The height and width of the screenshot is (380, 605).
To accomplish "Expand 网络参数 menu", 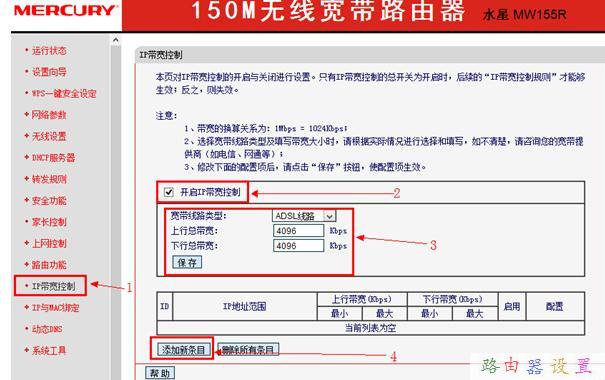I will pyautogui.click(x=49, y=115).
